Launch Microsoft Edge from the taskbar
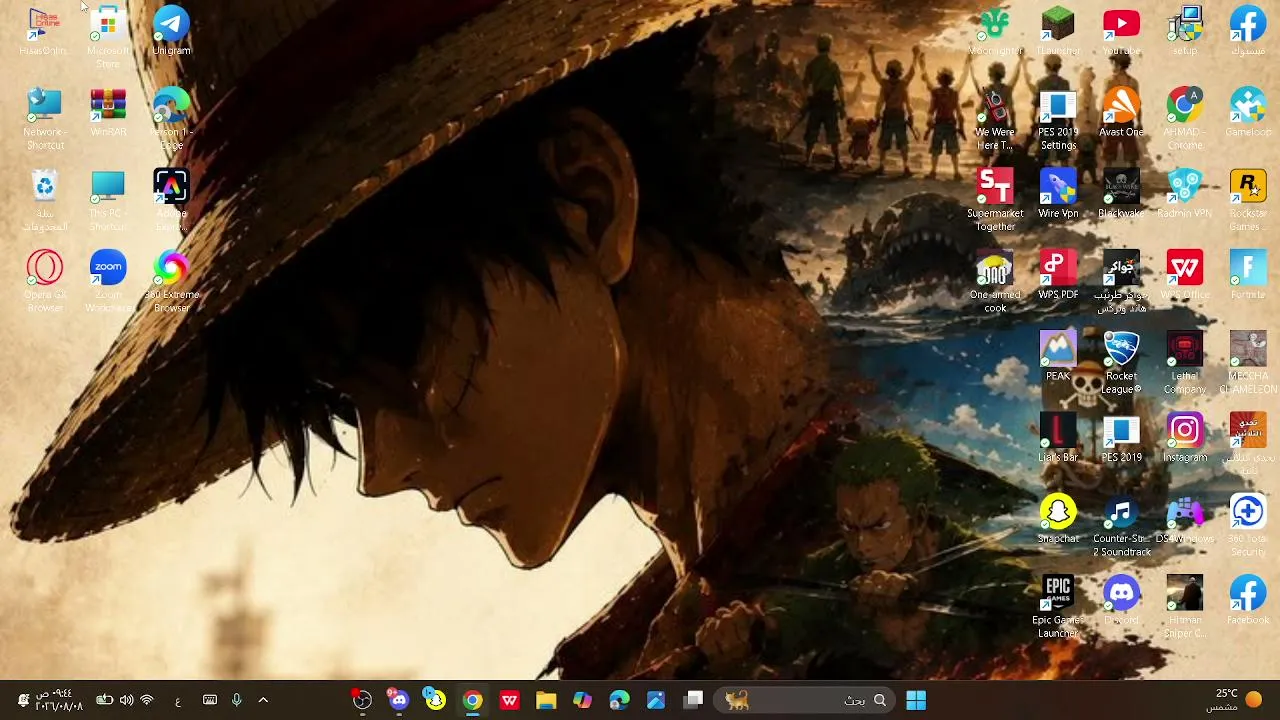The width and height of the screenshot is (1280, 720). coord(619,700)
